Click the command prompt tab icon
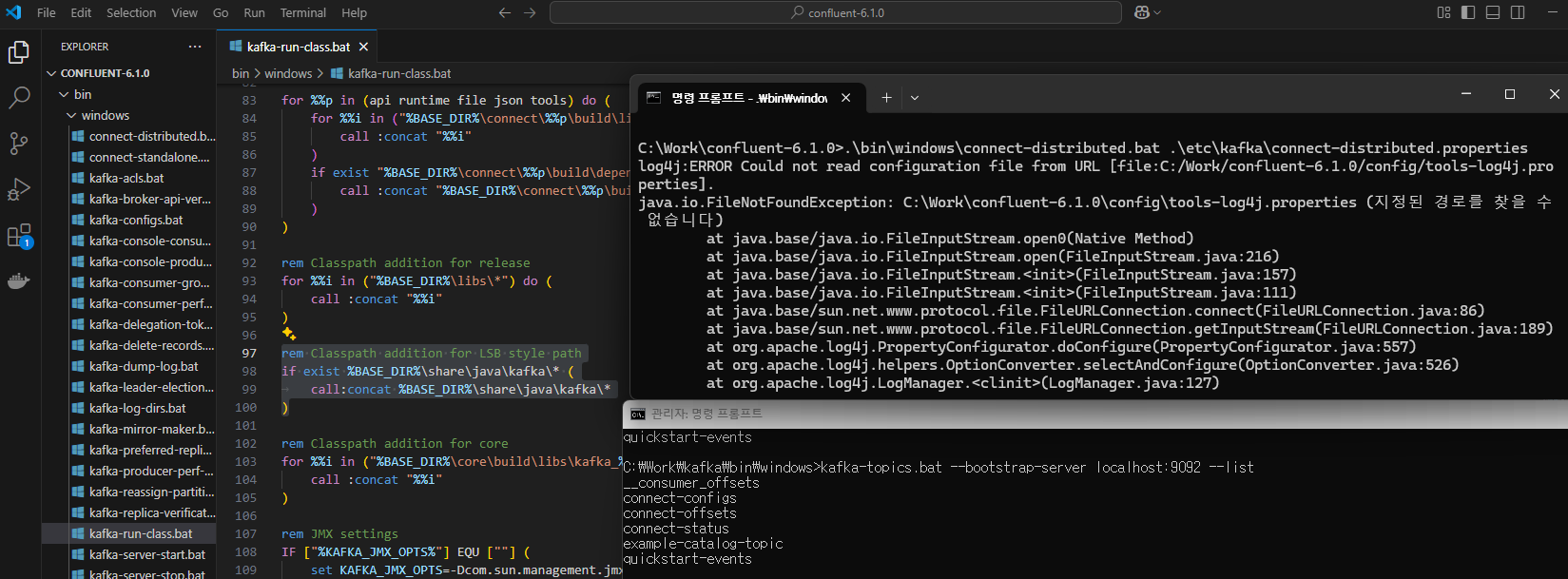The image size is (1568, 579). [x=654, y=98]
